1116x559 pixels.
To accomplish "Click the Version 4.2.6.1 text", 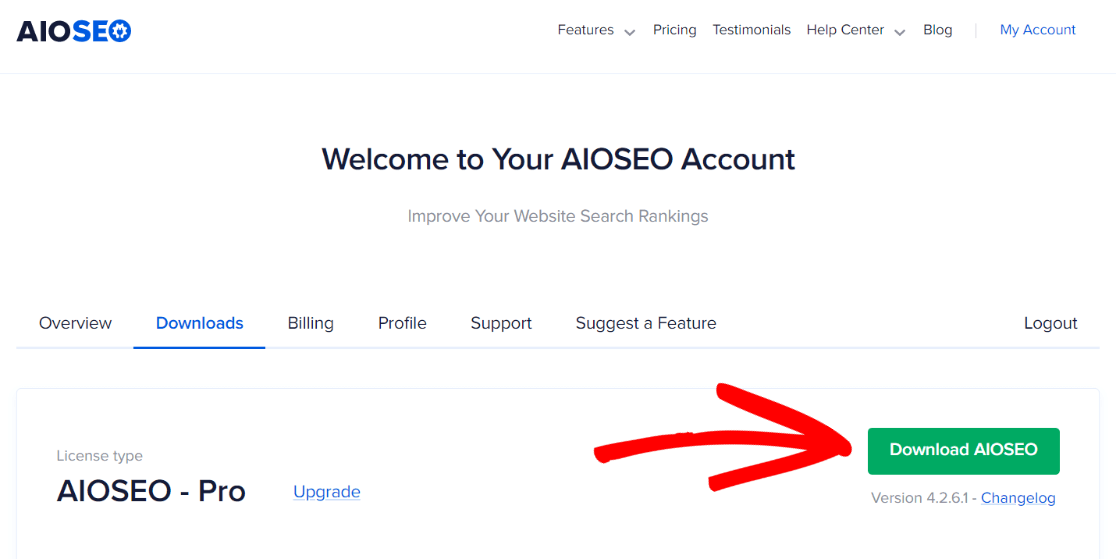I will coord(921,498).
